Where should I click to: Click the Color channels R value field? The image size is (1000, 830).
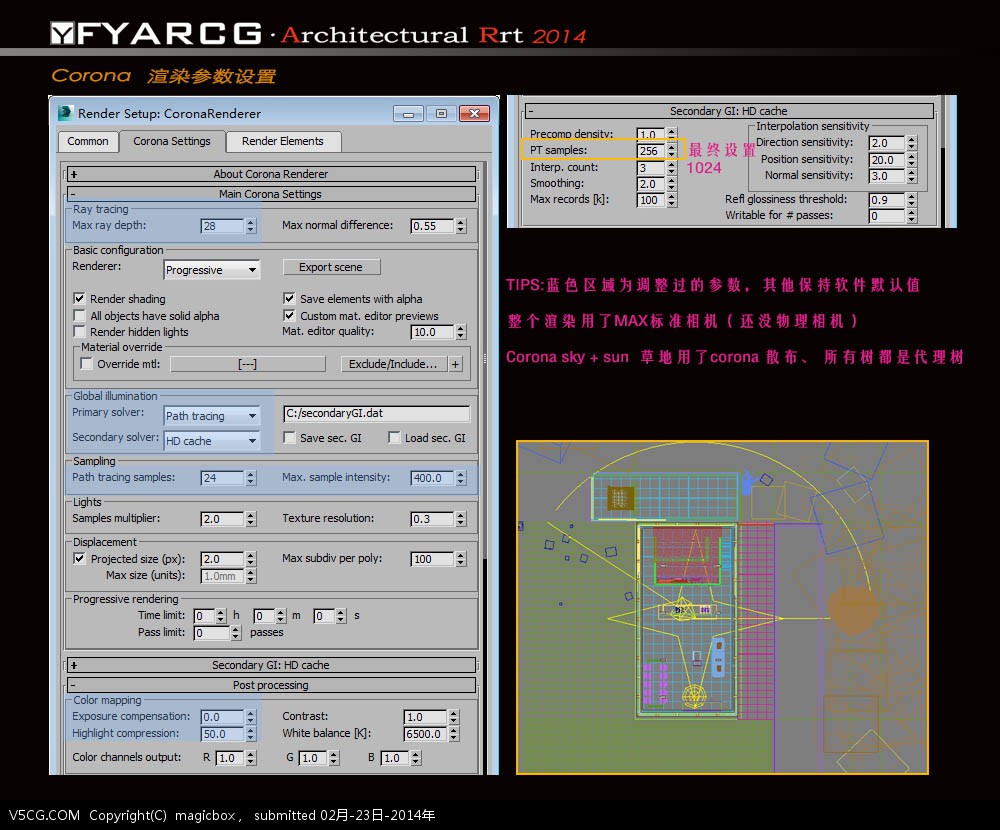(231, 758)
